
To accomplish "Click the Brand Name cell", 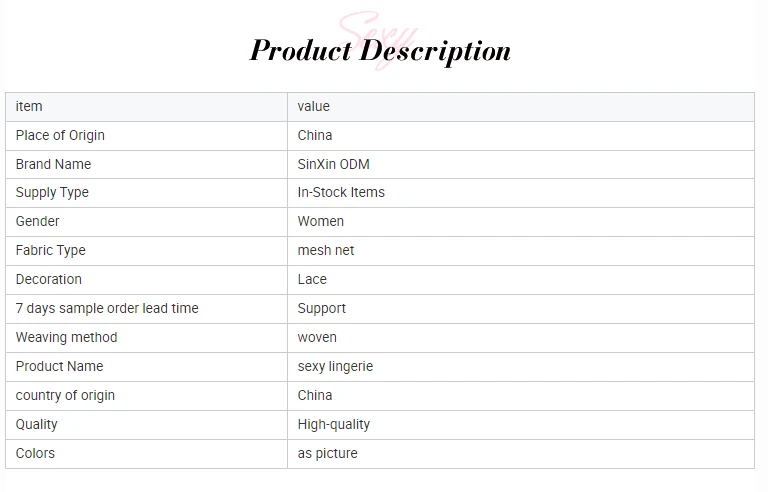I will click(x=53, y=164).
